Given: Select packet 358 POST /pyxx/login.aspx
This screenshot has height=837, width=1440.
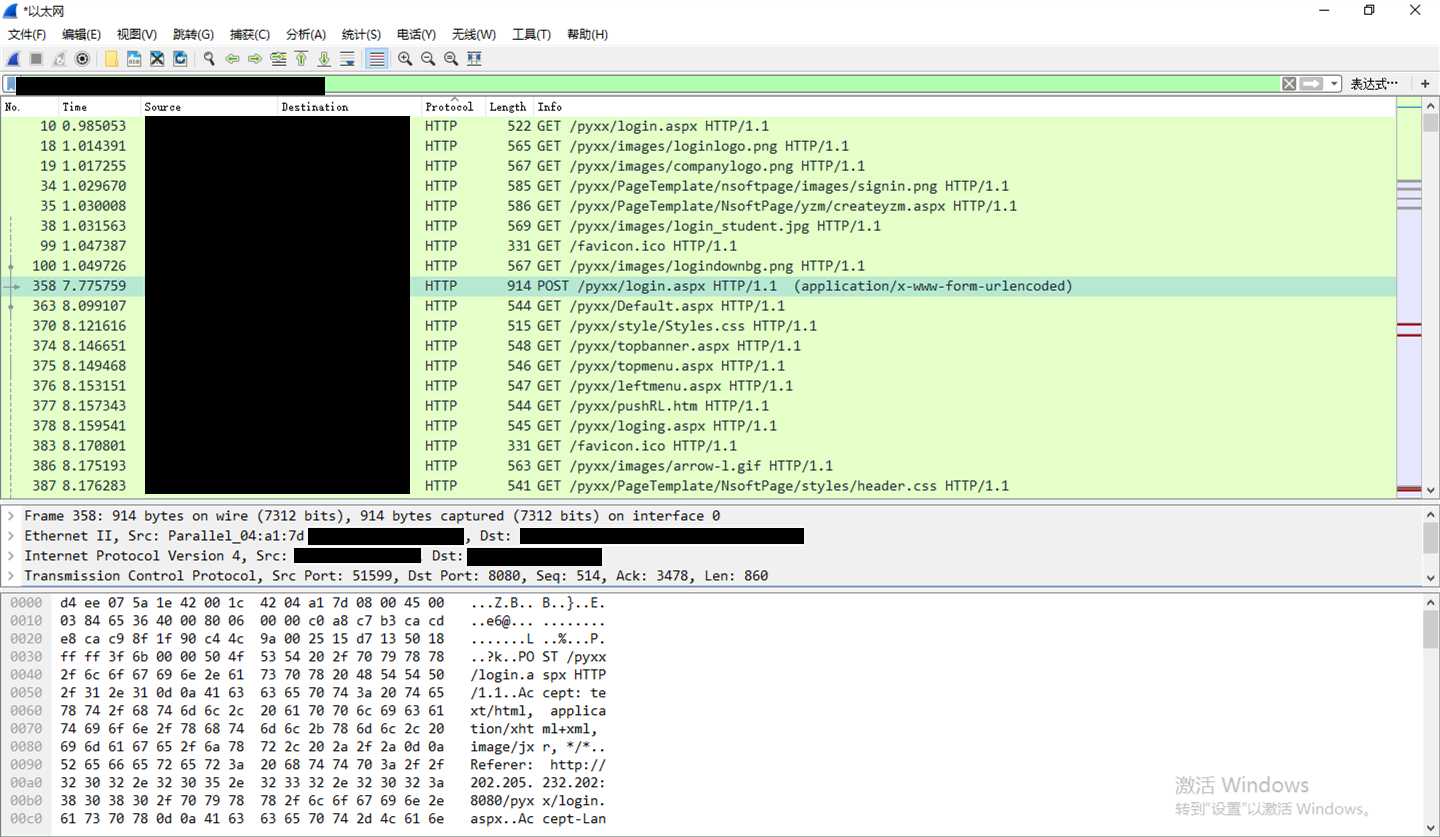Looking at the screenshot, I should coord(698,286).
